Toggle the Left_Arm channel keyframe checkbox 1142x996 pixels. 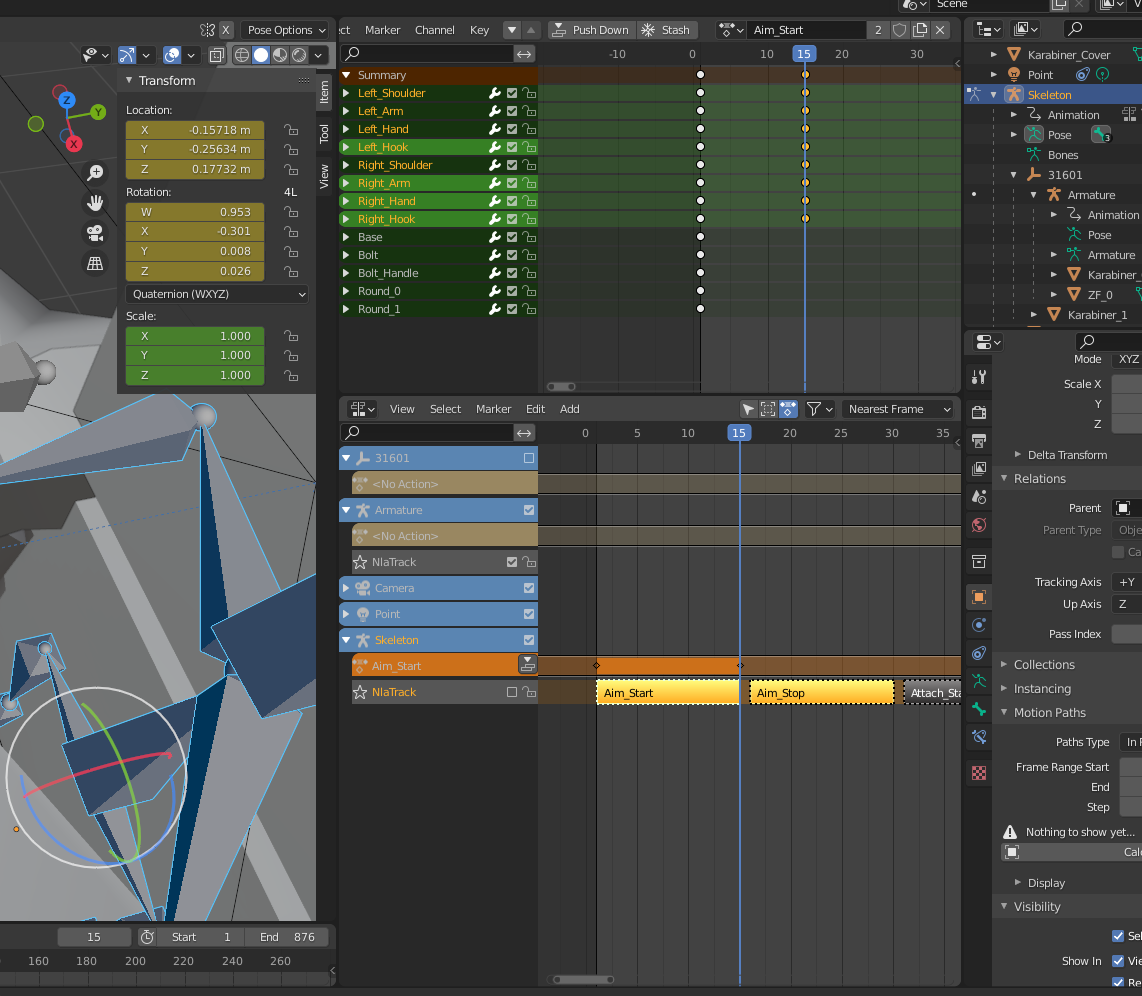pyautogui.click(x=511, y=111)
